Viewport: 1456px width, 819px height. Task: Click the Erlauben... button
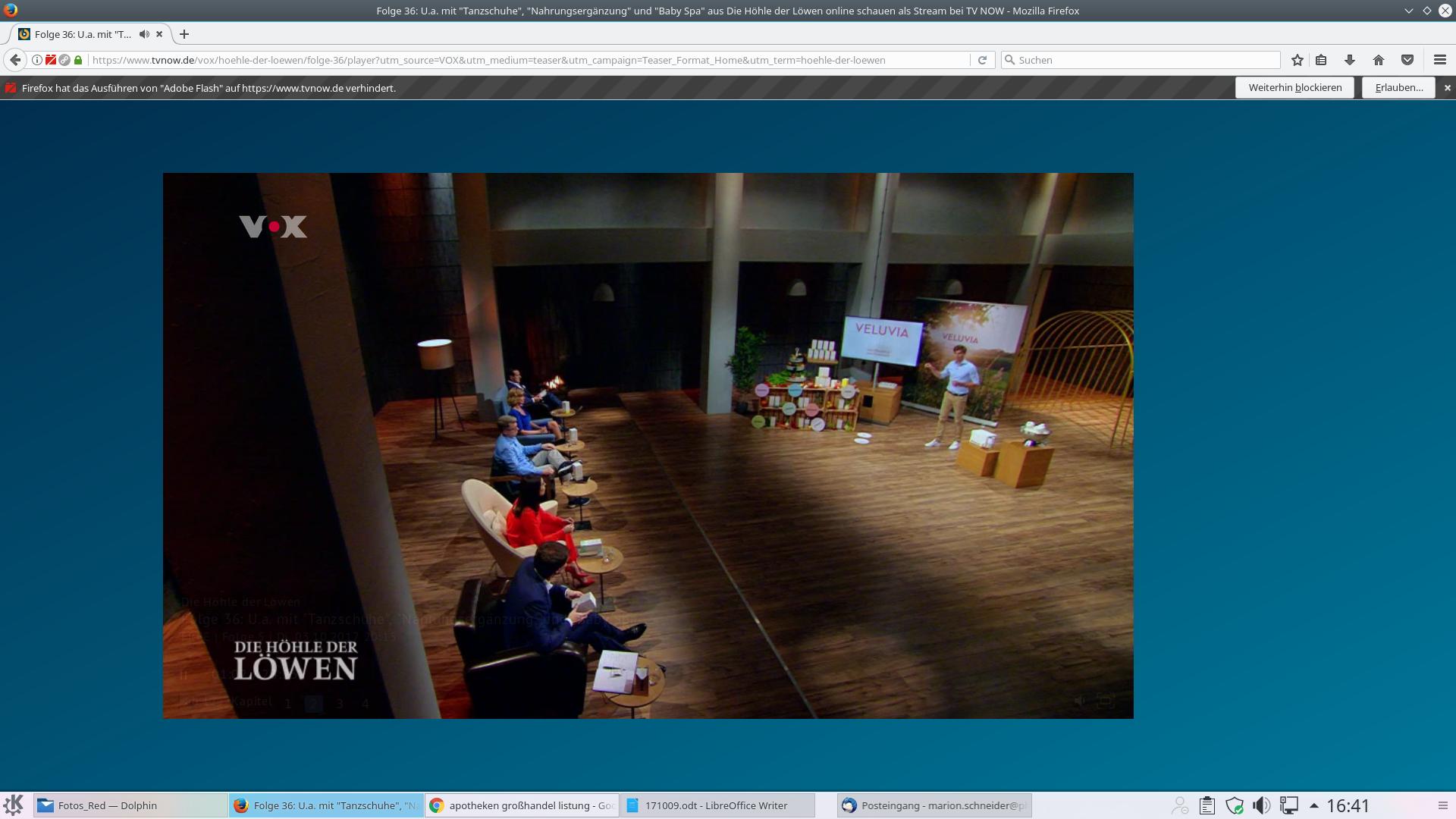coord(1398,87)
